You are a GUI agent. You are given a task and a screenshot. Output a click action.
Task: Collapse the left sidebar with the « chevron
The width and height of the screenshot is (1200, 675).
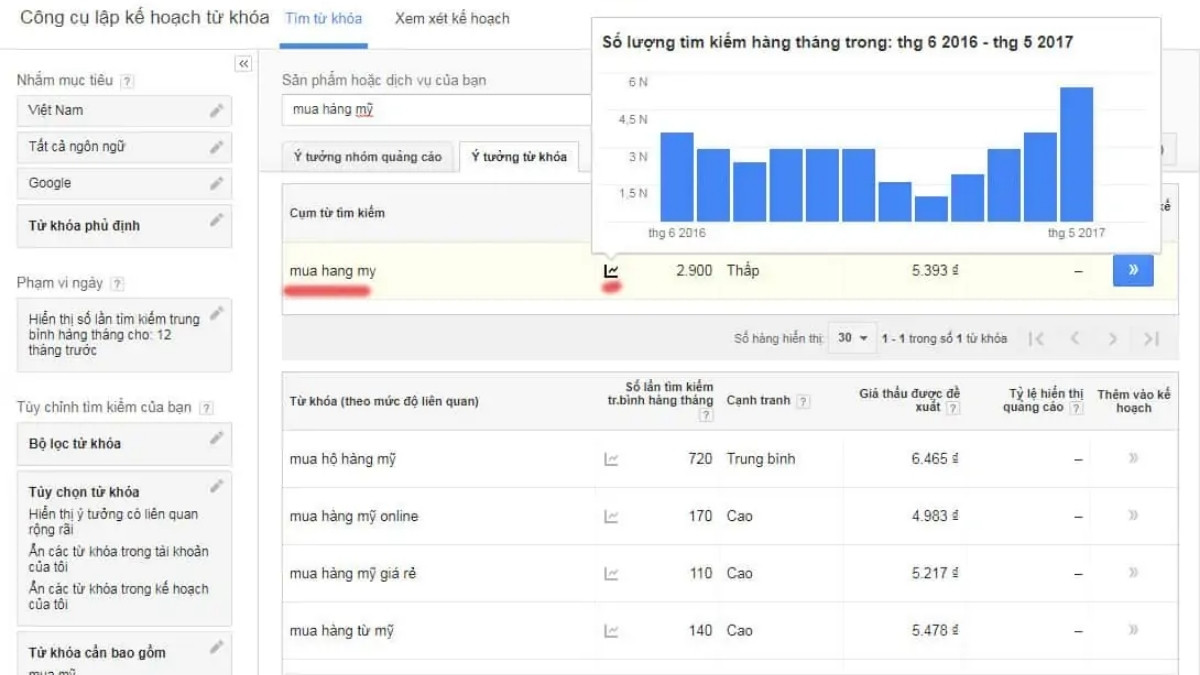click(x=243, y=63)
